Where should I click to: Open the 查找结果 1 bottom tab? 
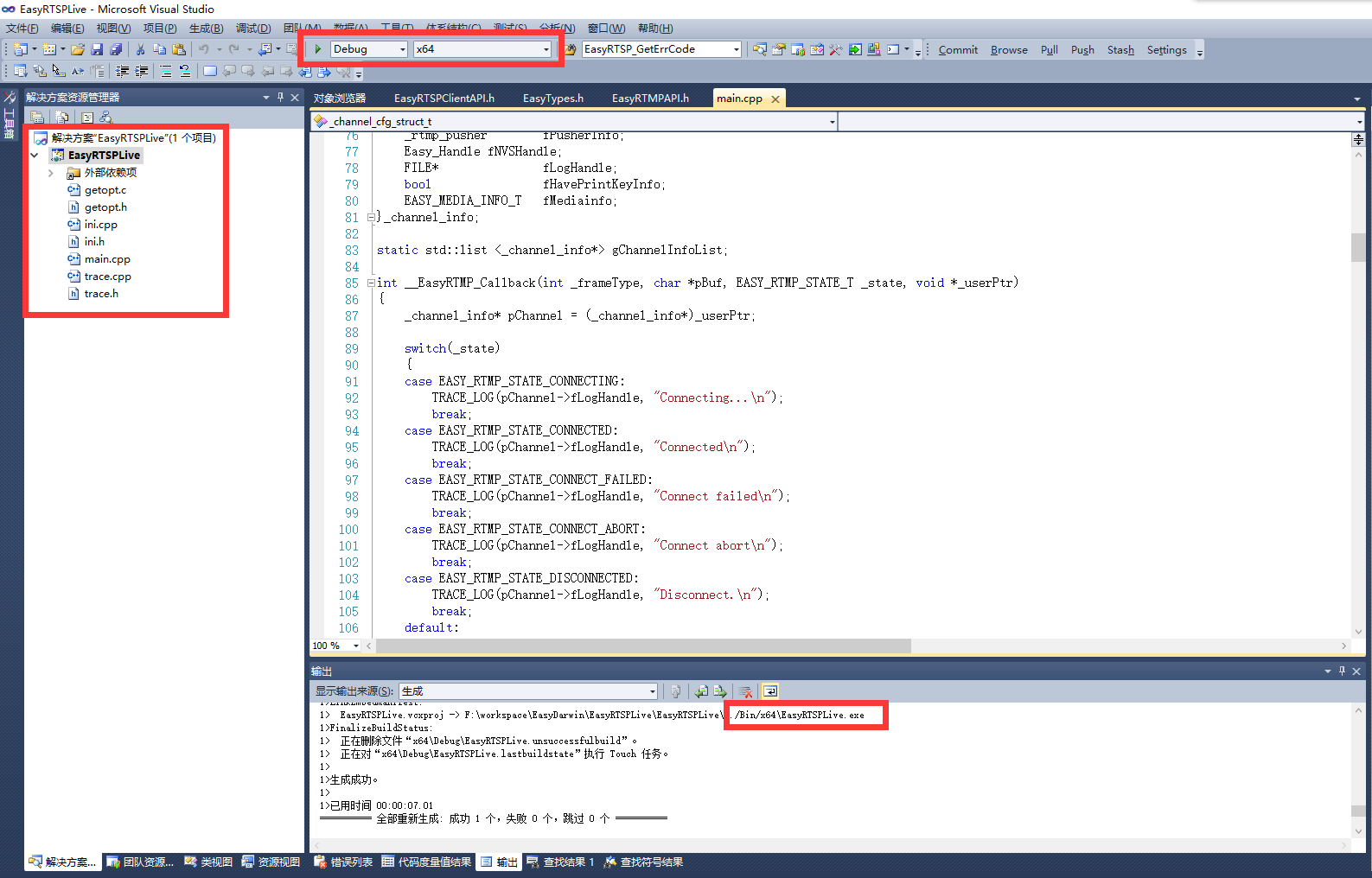[560, 862]
